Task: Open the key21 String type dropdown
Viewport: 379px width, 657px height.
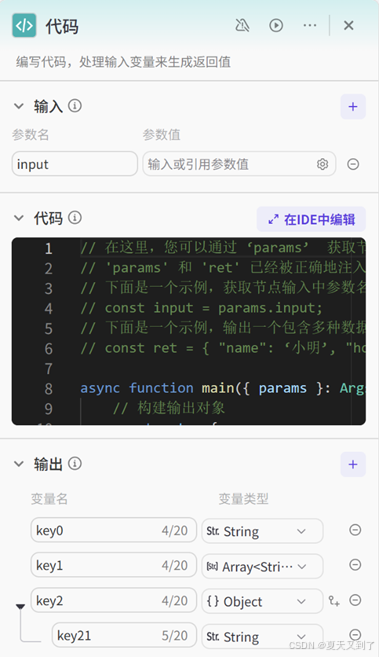Action: tap(262, 636)
